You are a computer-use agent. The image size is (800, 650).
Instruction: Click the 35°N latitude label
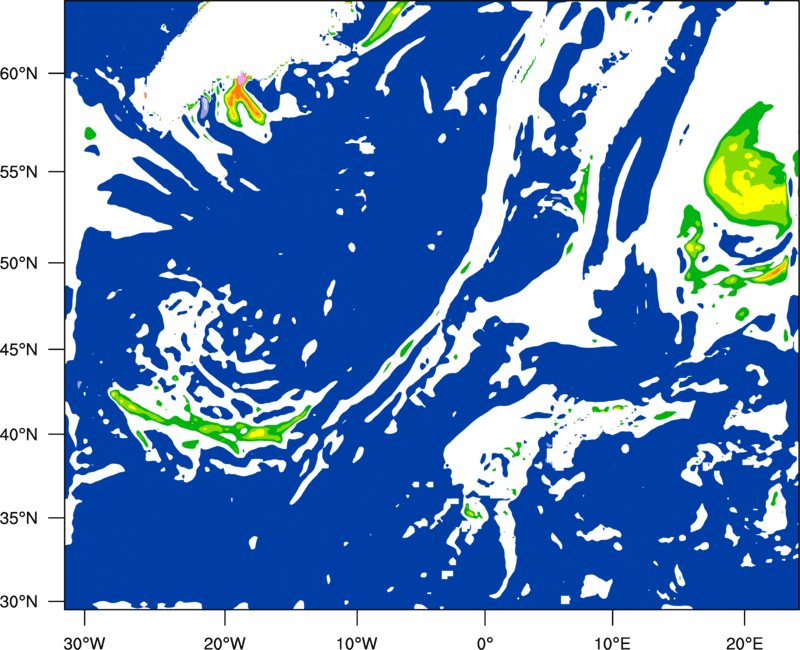[19, 518]
